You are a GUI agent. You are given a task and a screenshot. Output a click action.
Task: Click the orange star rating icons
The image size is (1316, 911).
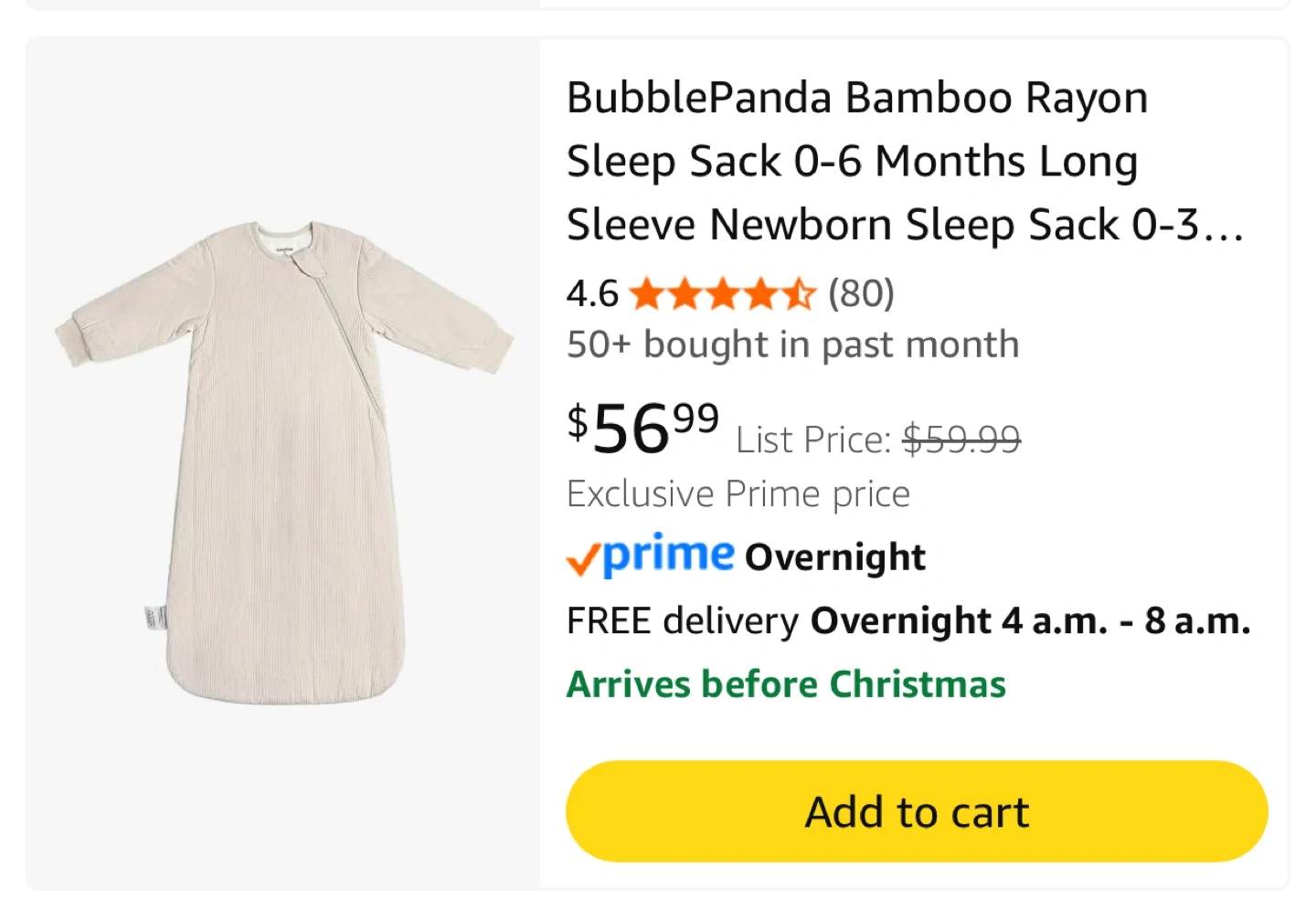pyautogui.click(x=722, y=294)
